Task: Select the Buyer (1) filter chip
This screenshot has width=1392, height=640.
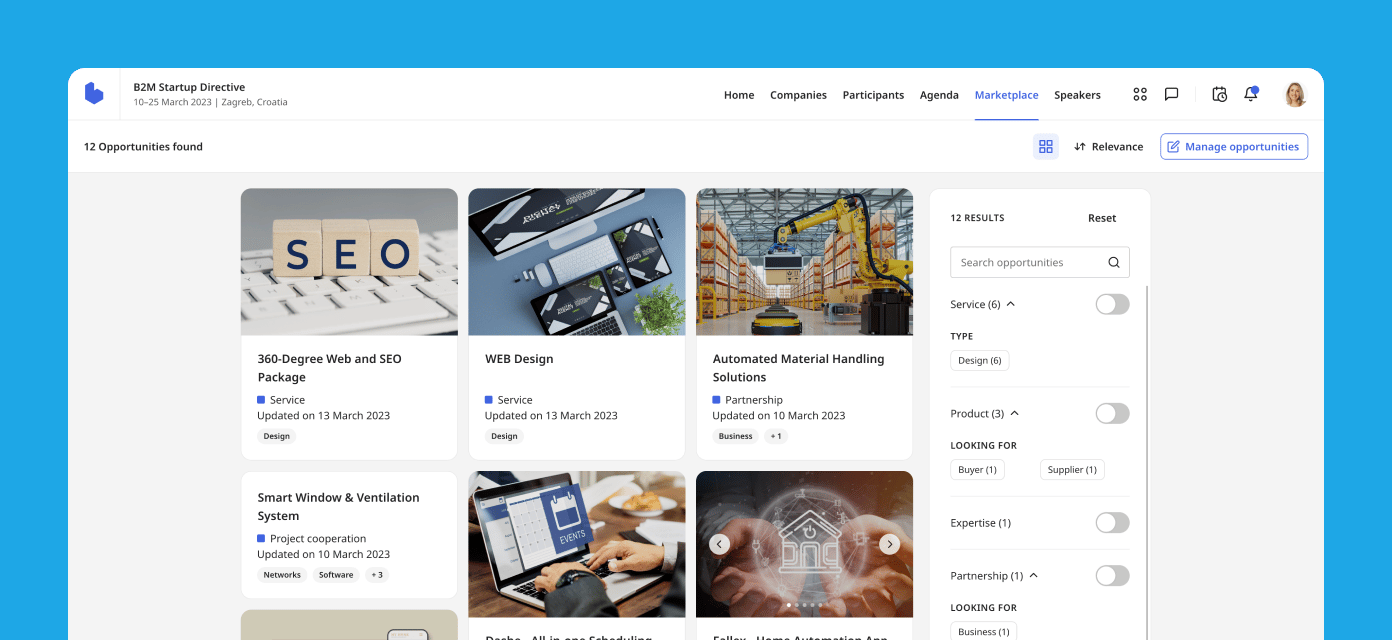Action: tap(977, 469)
